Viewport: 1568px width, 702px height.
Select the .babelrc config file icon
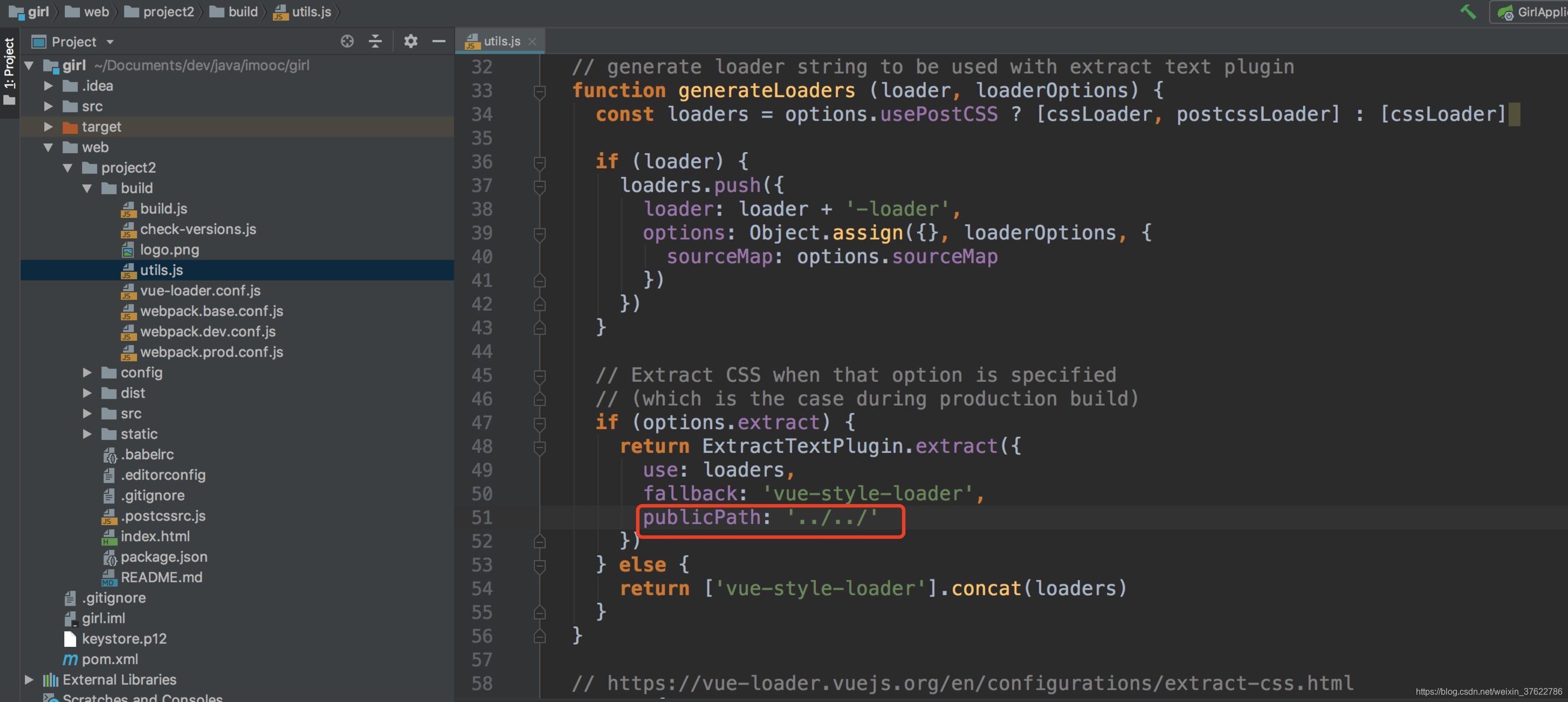109,455
